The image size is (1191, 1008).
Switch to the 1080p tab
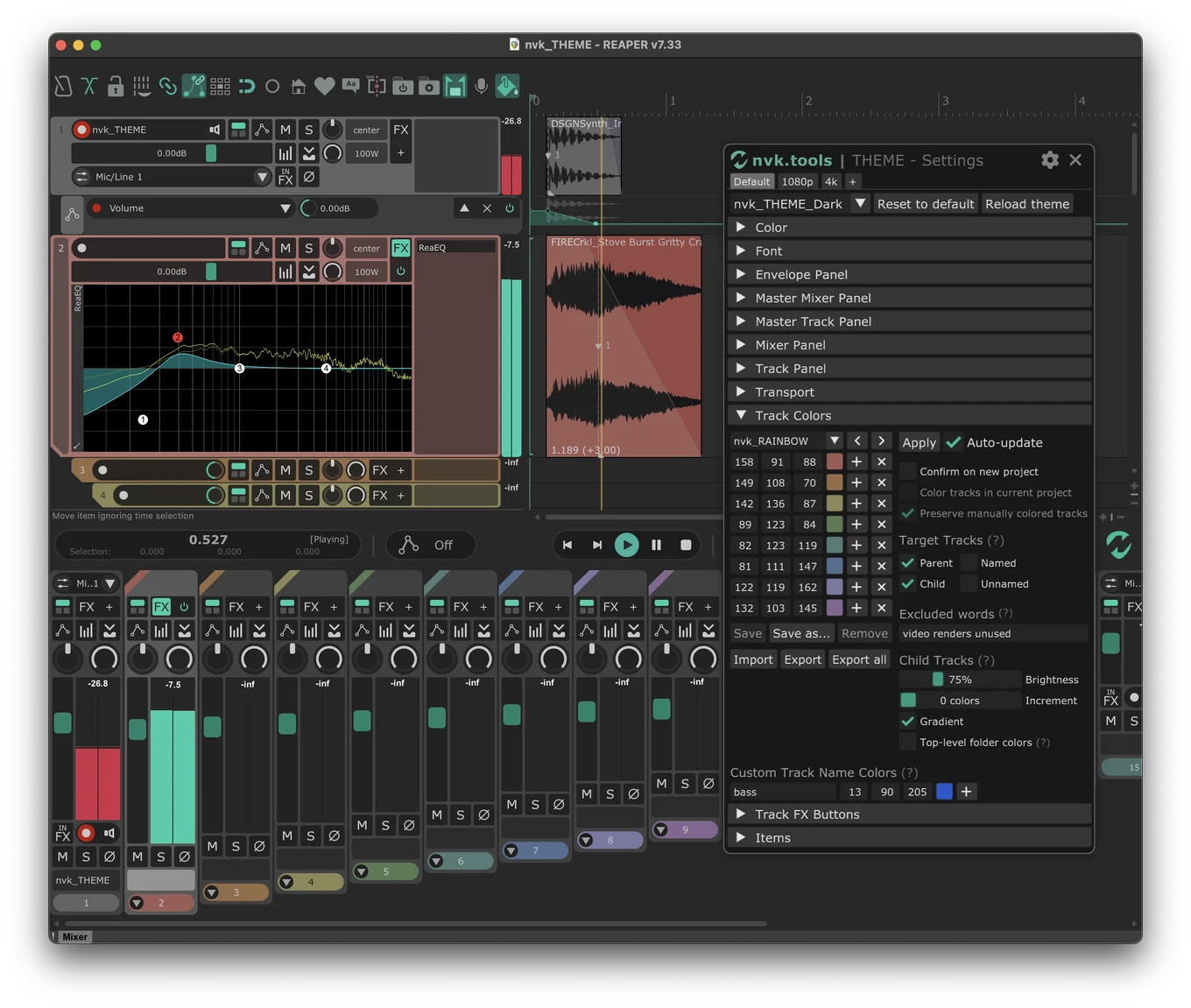(x=797, y=181)
